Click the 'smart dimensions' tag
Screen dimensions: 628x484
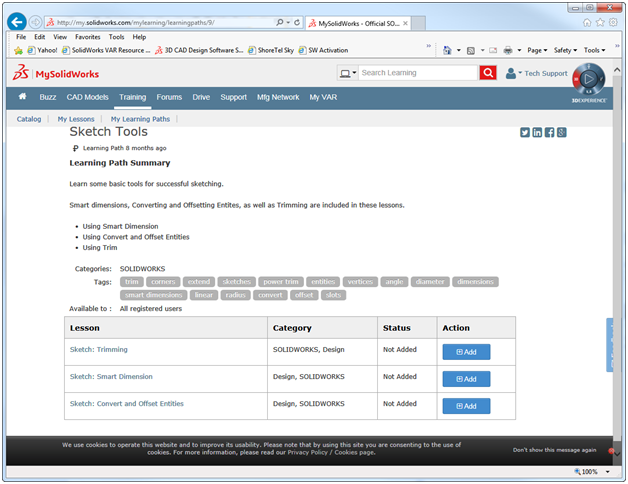[x=153, y=295]
